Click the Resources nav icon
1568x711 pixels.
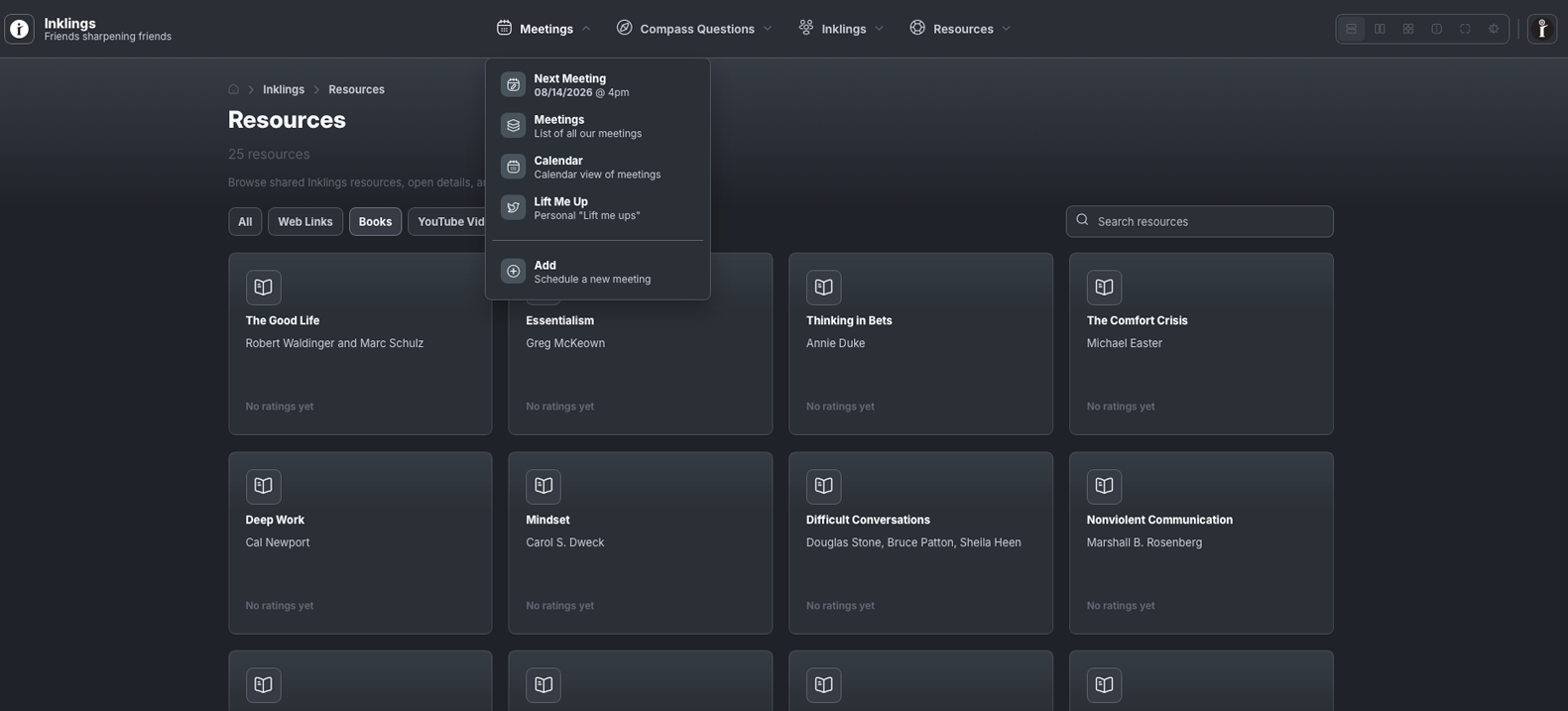pos(917,28)
